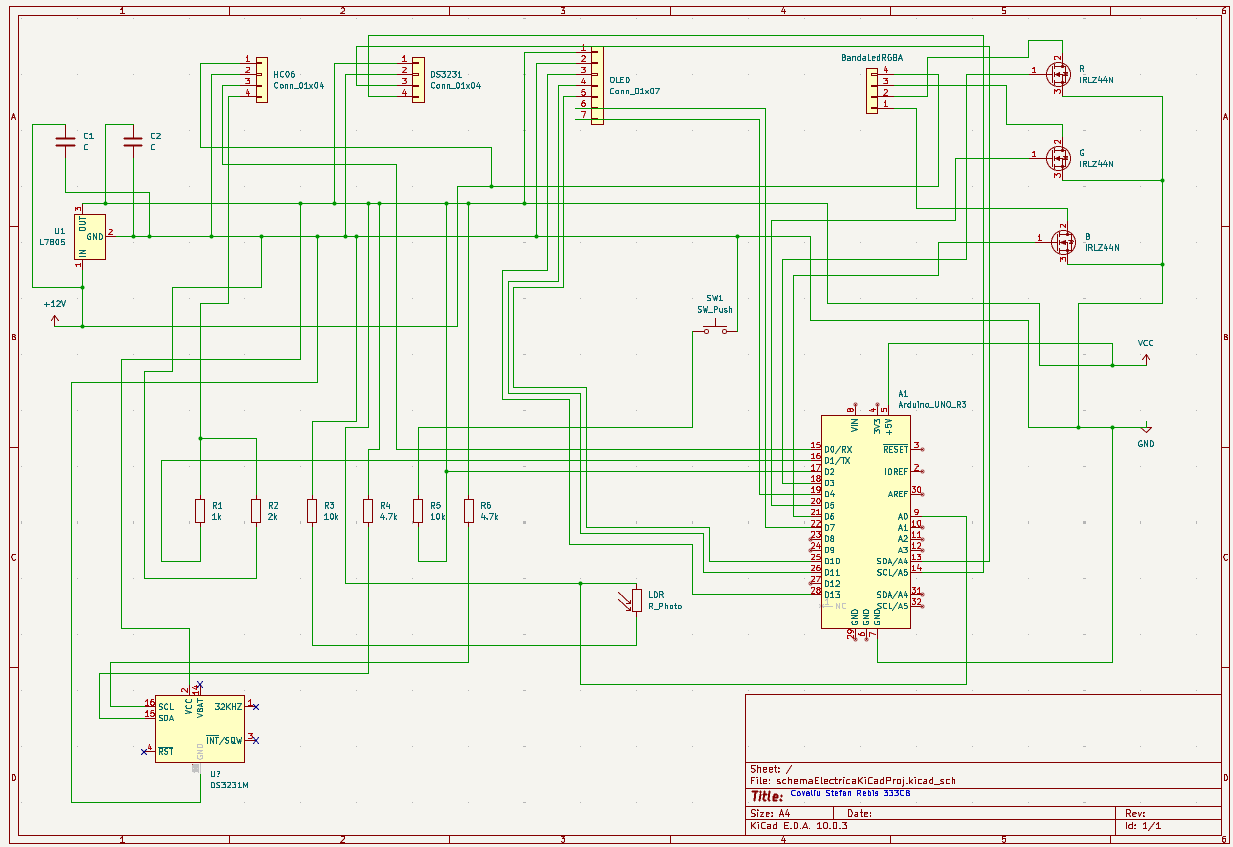This screenshot has width=1233, height=847.
Task: Click the no-connect X on RST pin
Action: point(144,750)
